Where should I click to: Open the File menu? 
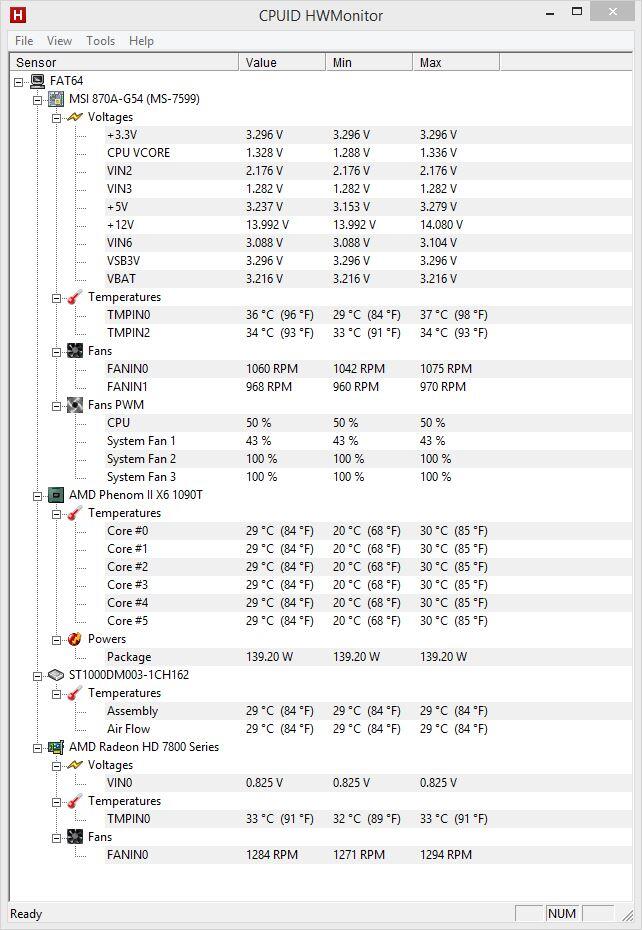tap(24, 41)
